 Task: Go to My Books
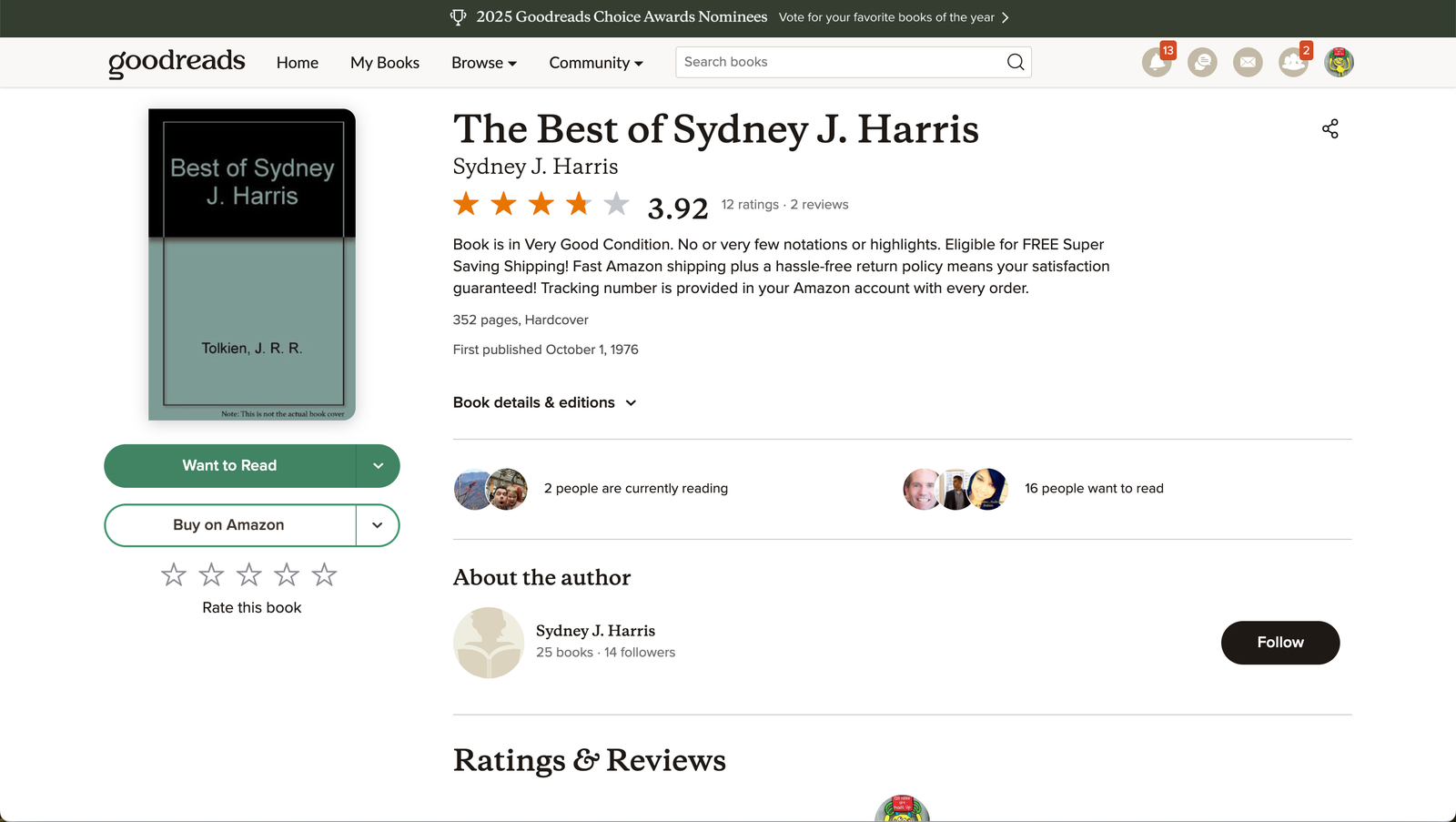[x=384, y=63]
